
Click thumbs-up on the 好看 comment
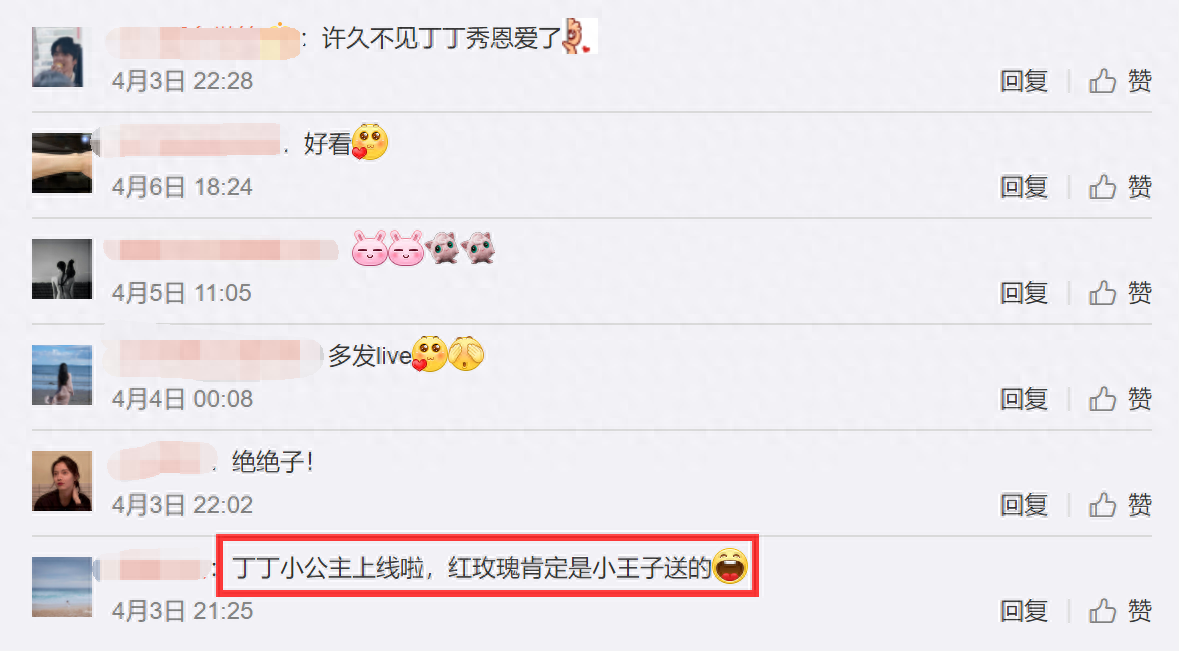(1120, 186)
